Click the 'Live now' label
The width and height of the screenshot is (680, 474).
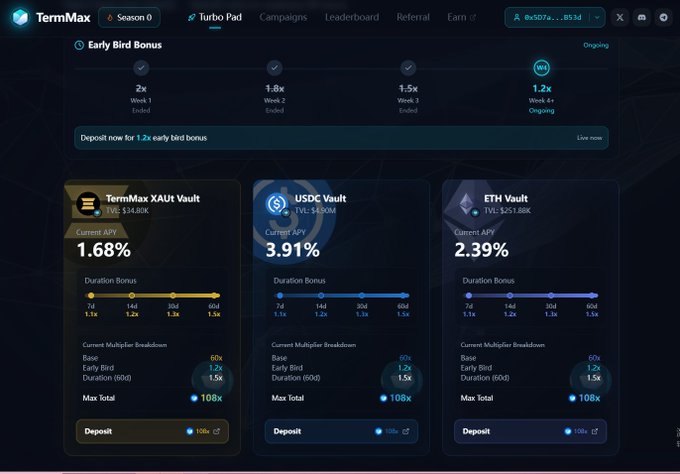tap(589, 138)
